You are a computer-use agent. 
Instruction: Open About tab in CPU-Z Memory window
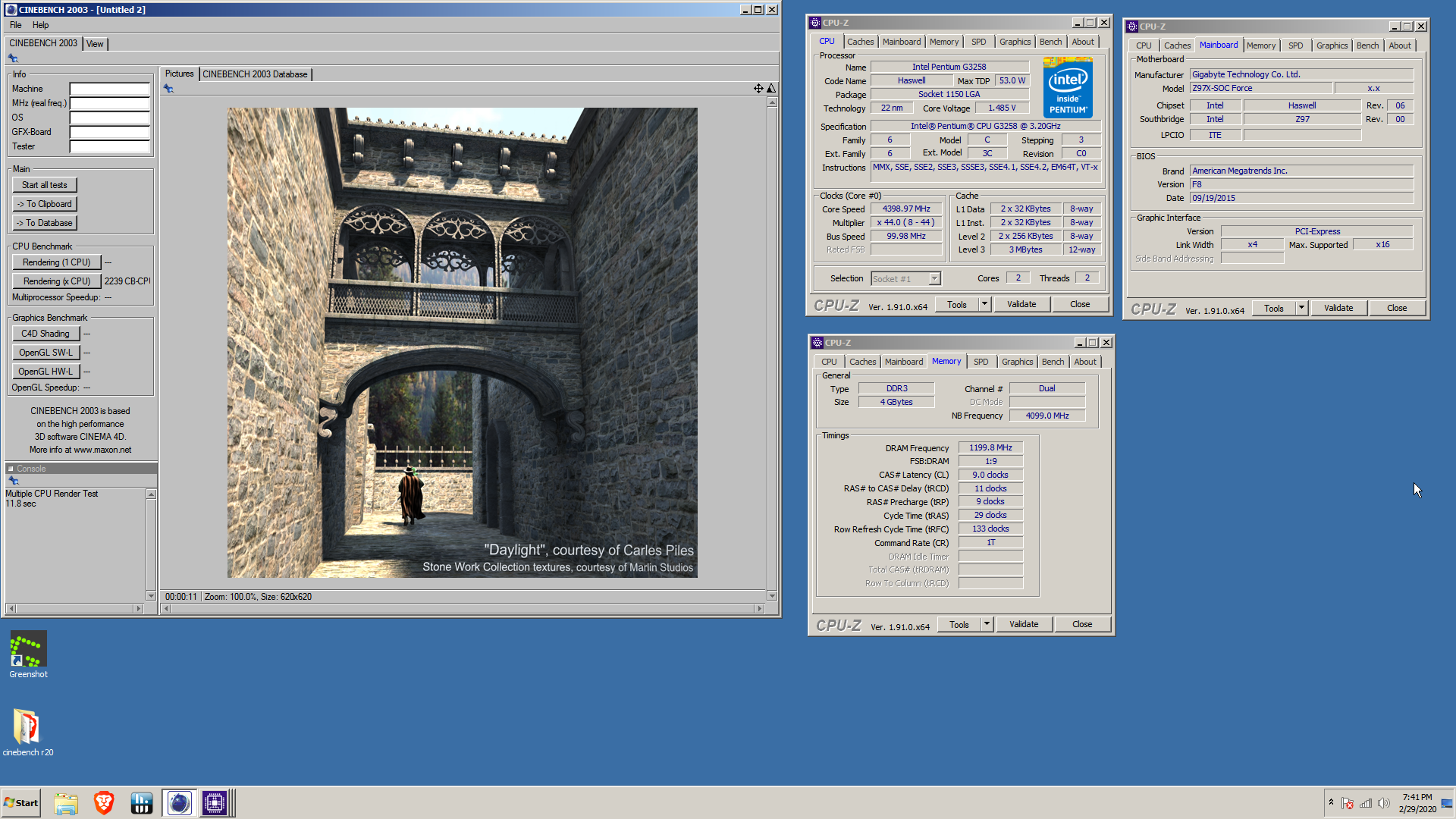(x=1085, y=362)
